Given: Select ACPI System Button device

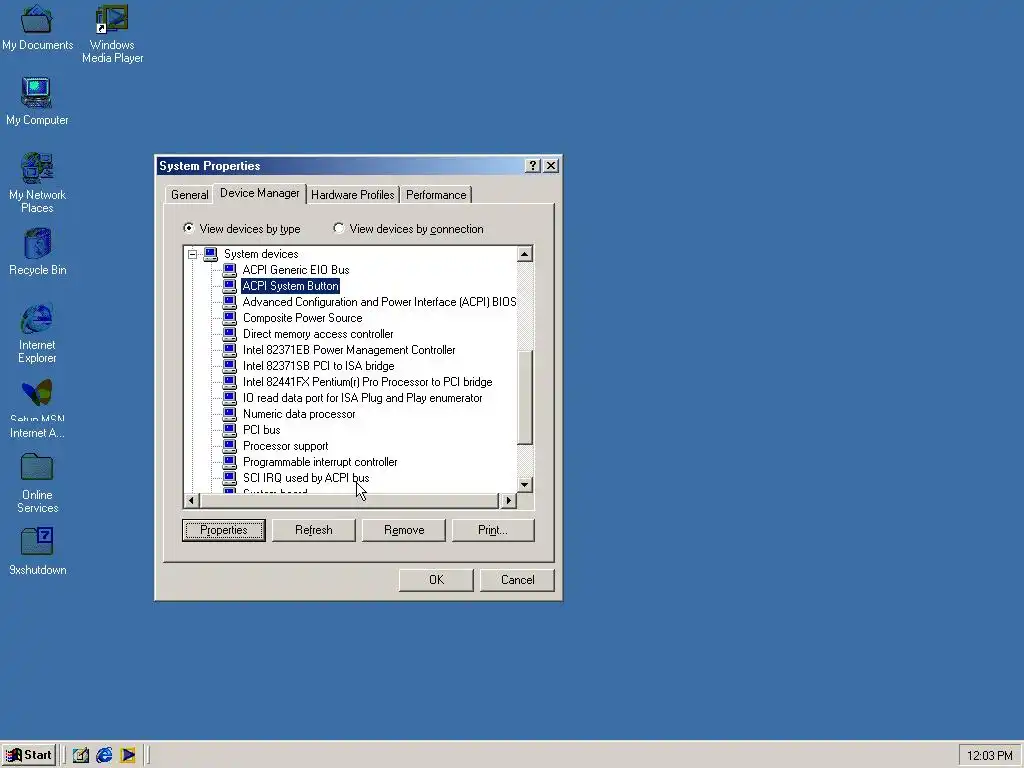Looking at the screenshot, I should point(291,286).
